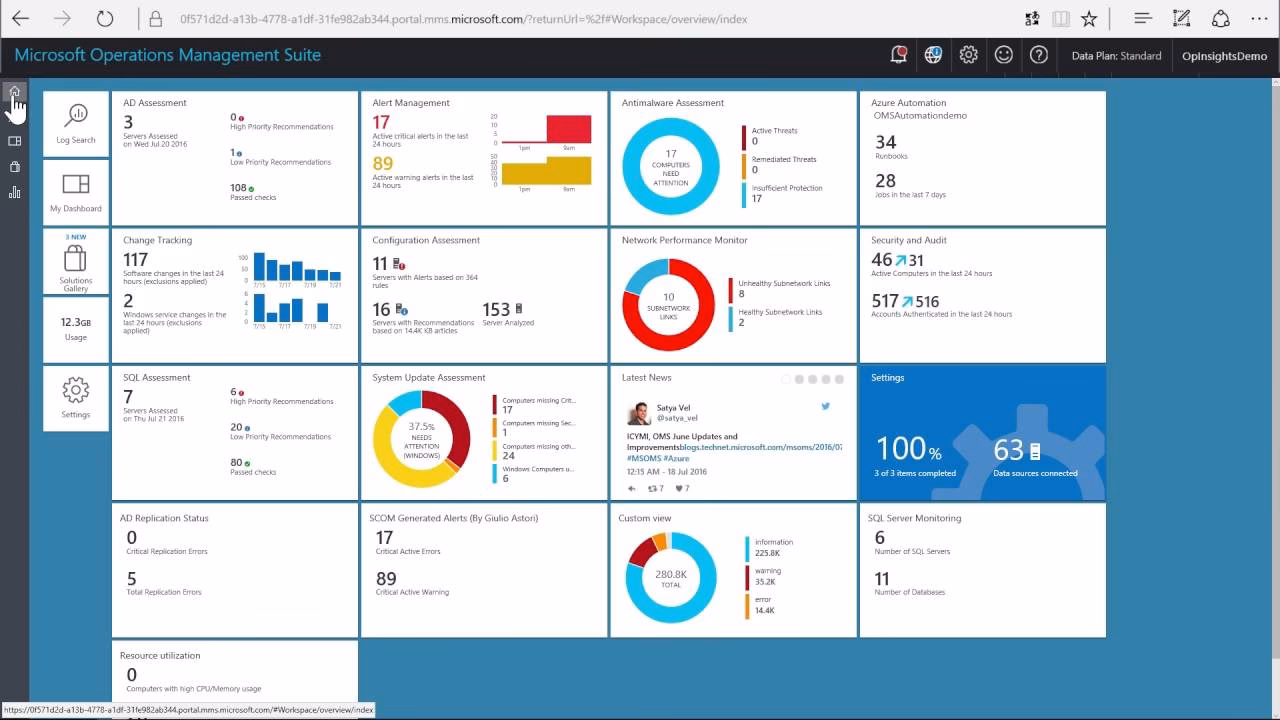This screenshot has width=1280, height=720.
Task: Open the Usage chart icon in the sidebar
Action: [x=13, y=192]
